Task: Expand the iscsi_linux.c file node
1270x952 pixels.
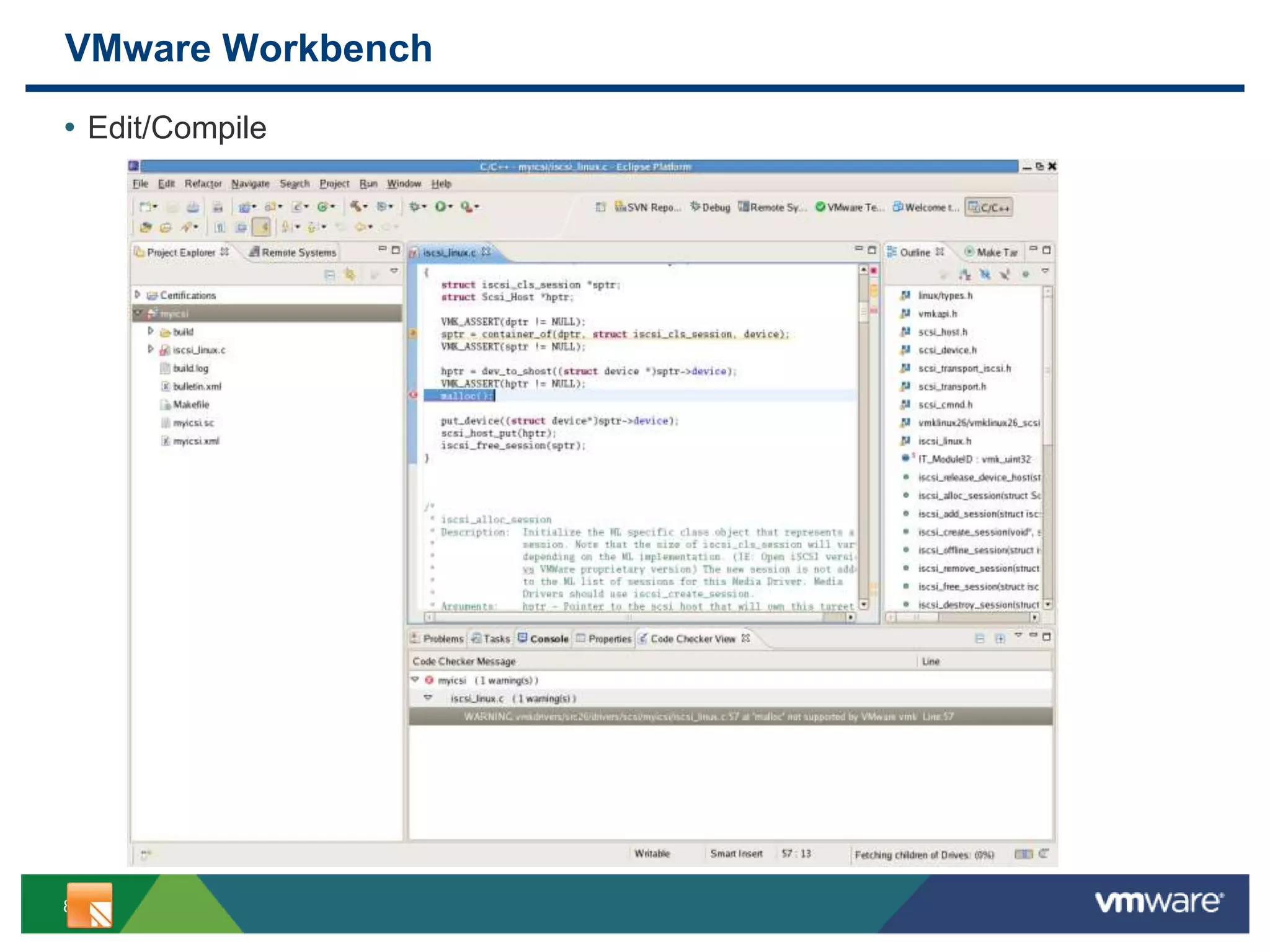Action: pos(150,349)
